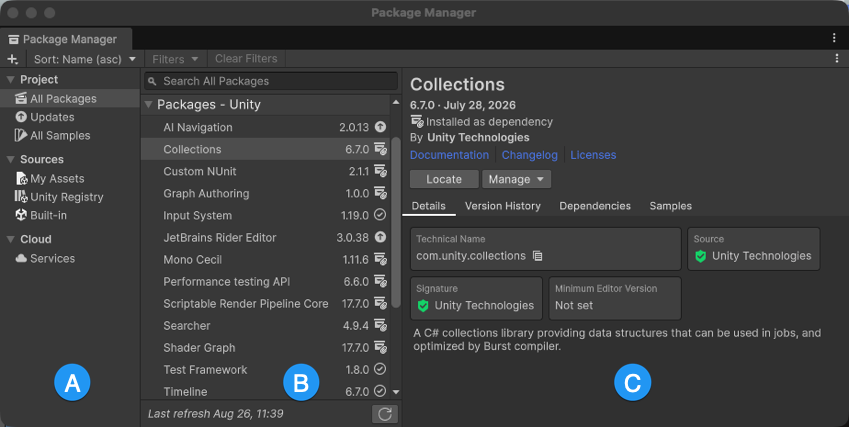The width and height of the screenshot is (849, 427).
Task: Switch to the Version History tab
Action: tap(502, 206)
